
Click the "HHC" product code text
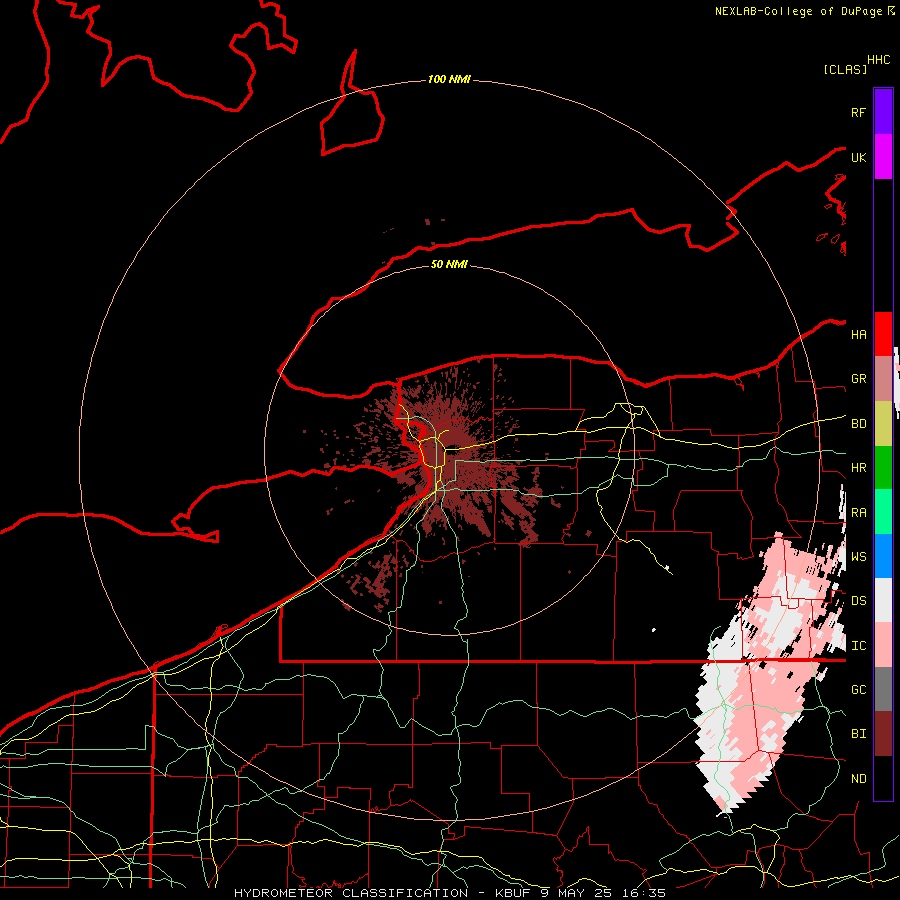tap(878, 60)
